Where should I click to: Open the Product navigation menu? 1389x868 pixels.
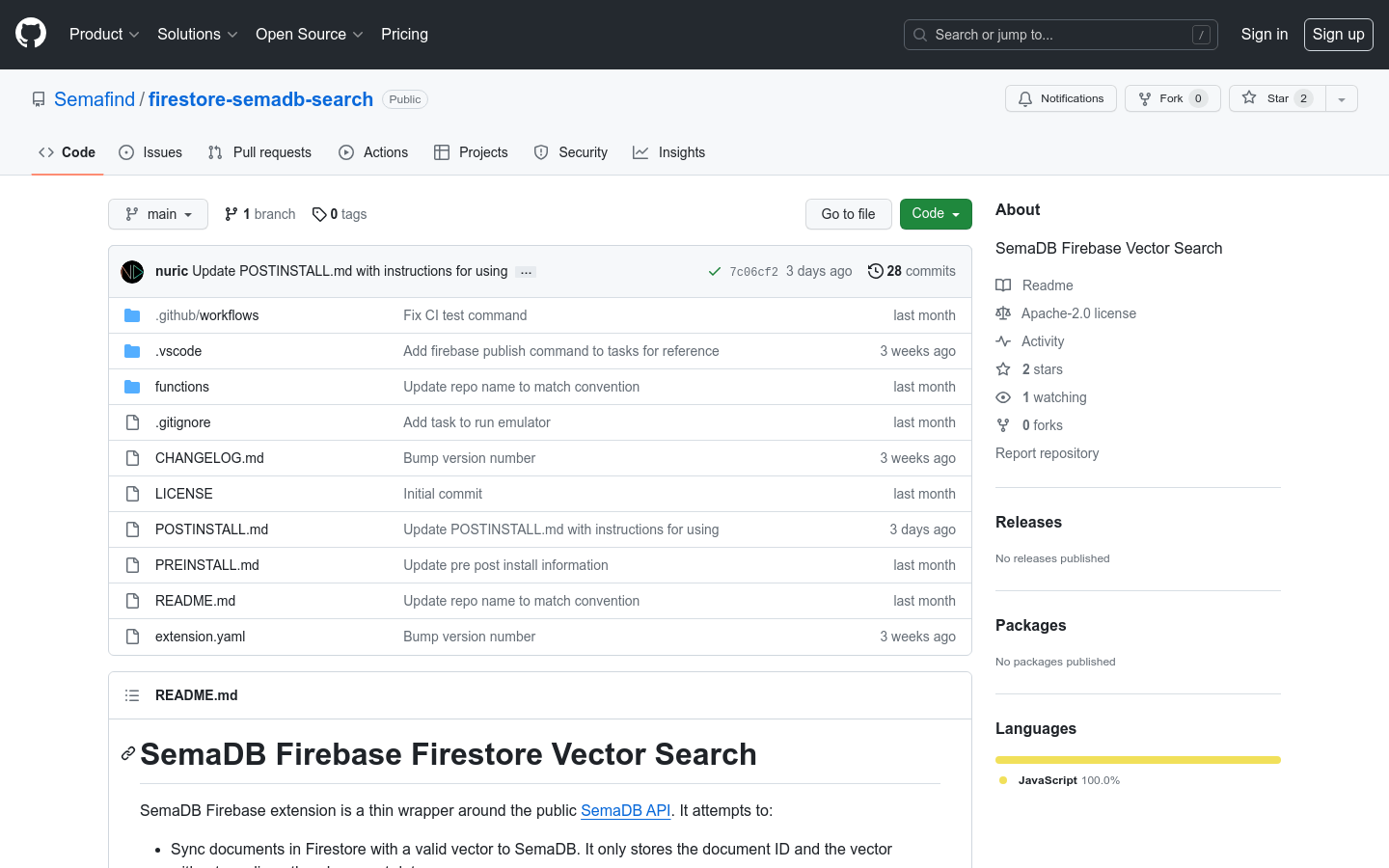[104, 34]
